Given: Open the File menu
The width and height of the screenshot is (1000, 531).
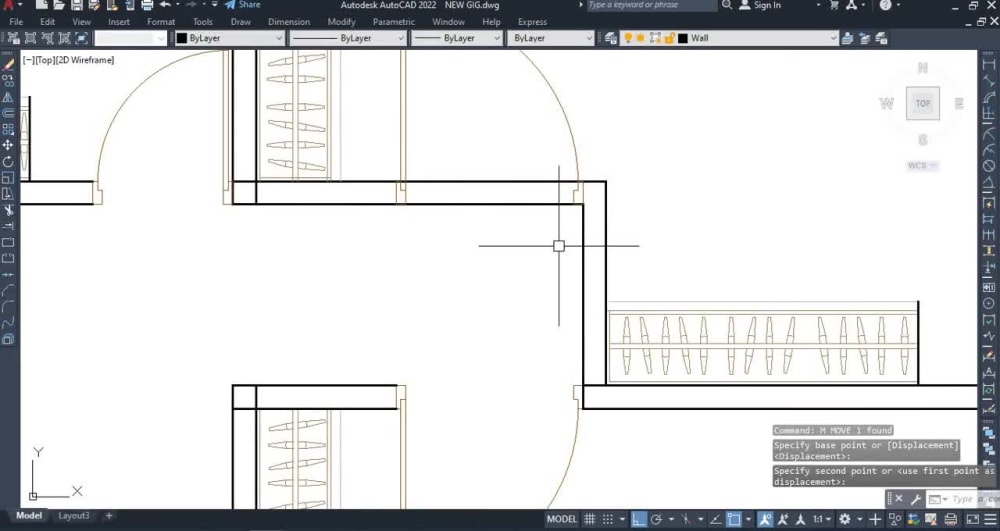Looking at the screenshot, I should point(17,22).
